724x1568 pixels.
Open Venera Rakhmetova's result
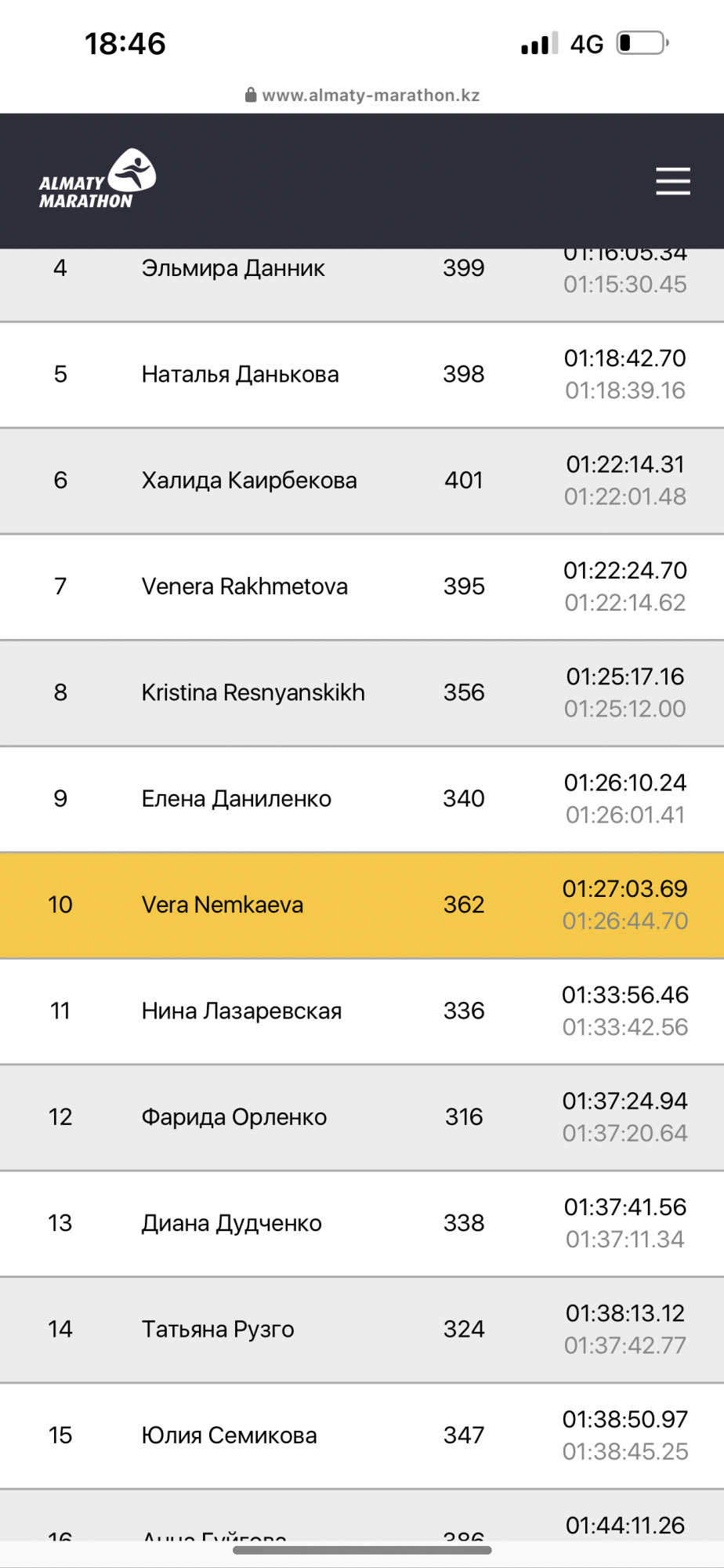[x=244, y=586]
